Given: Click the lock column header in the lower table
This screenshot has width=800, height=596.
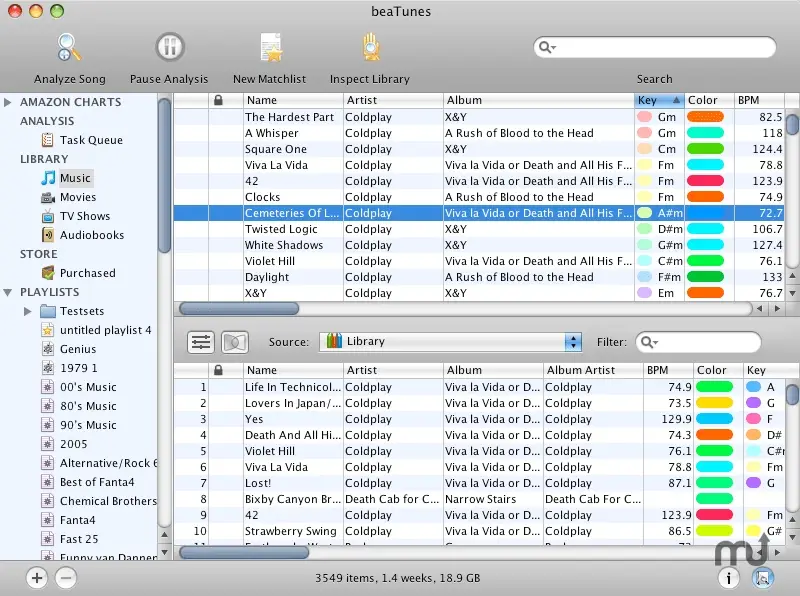Looking at the screenshot, I should pos(226,370).
